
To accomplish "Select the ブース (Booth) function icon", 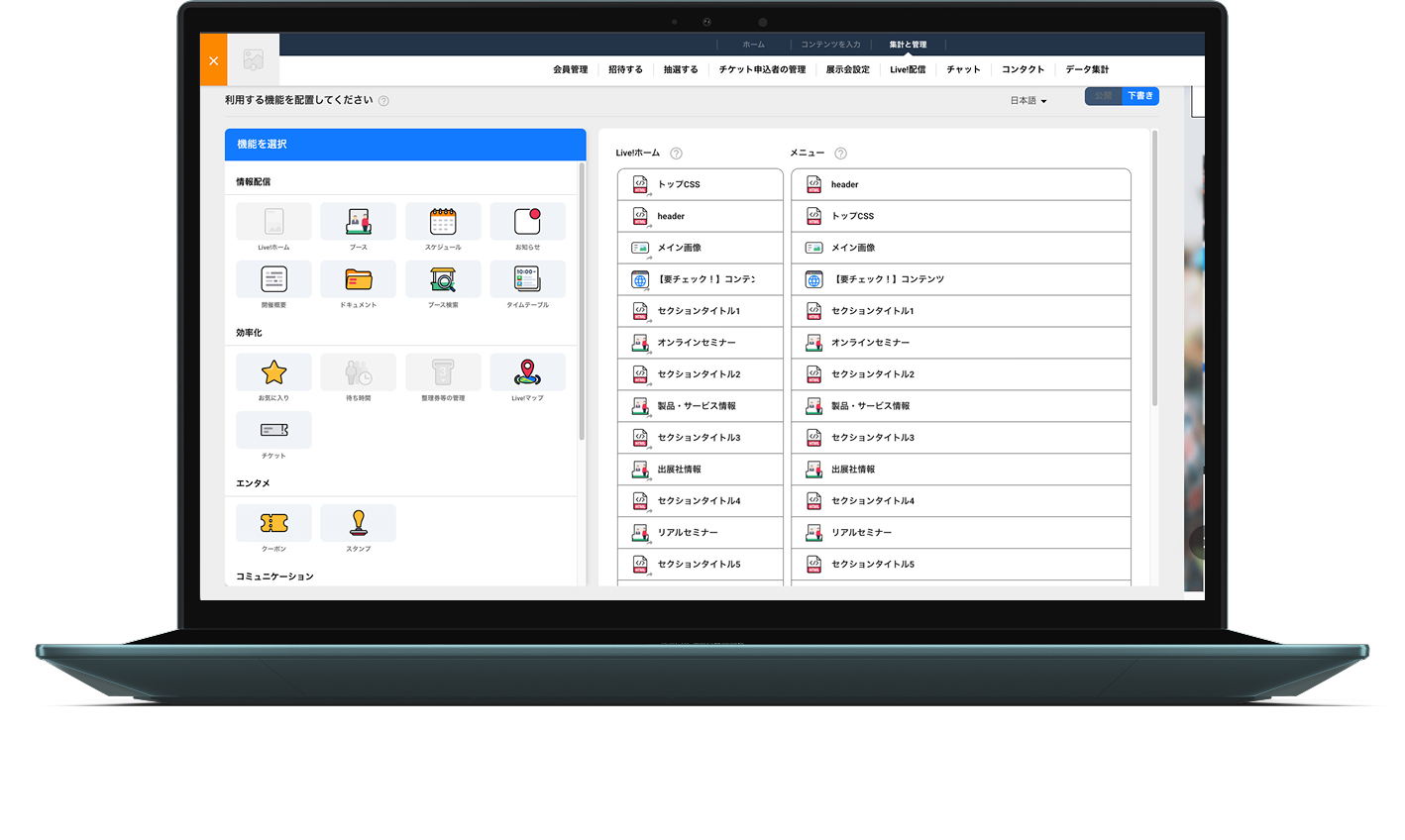I will (358, 222).
